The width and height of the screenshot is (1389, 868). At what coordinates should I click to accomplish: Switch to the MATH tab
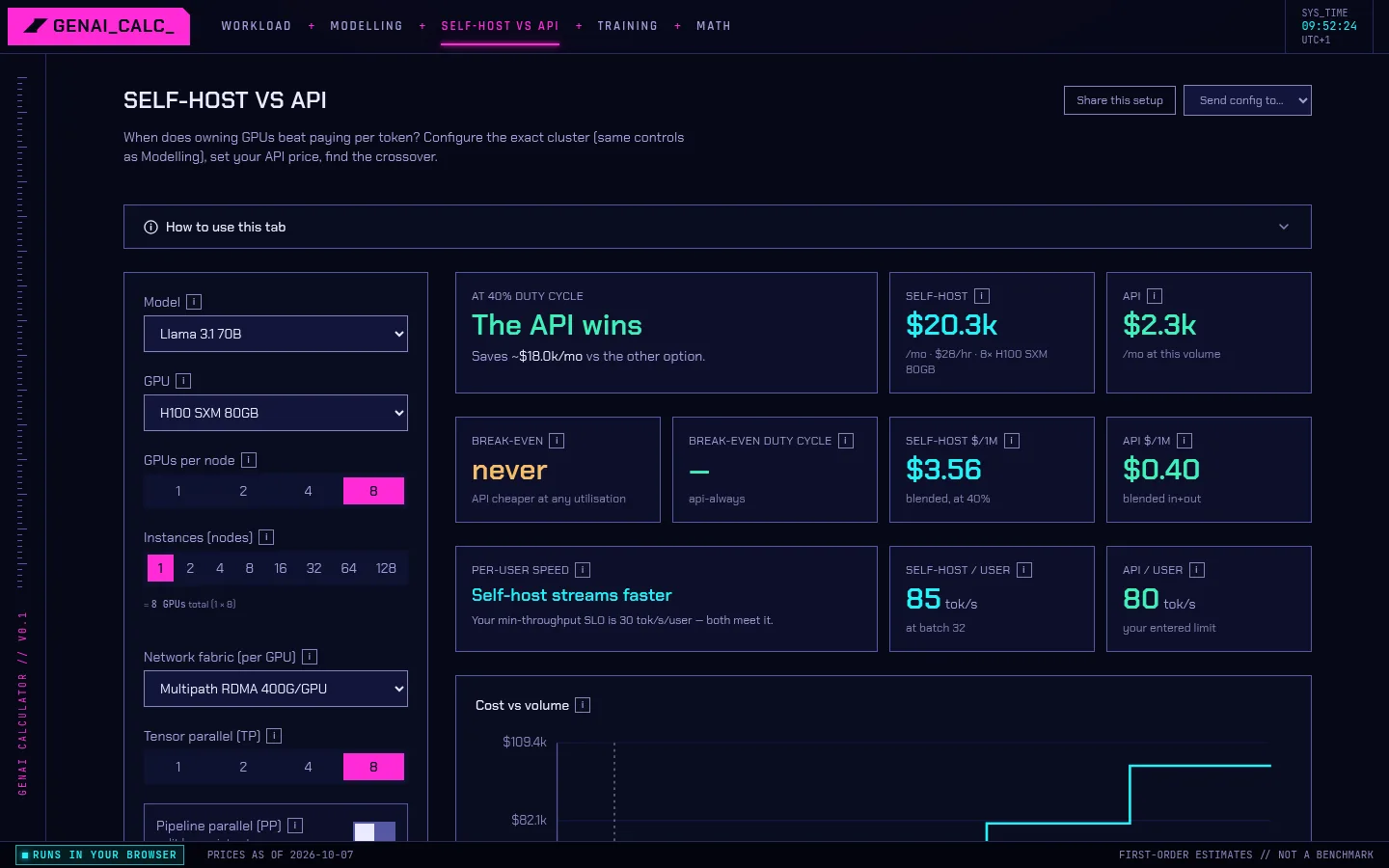pyautogui.click(x=714, y=26)
